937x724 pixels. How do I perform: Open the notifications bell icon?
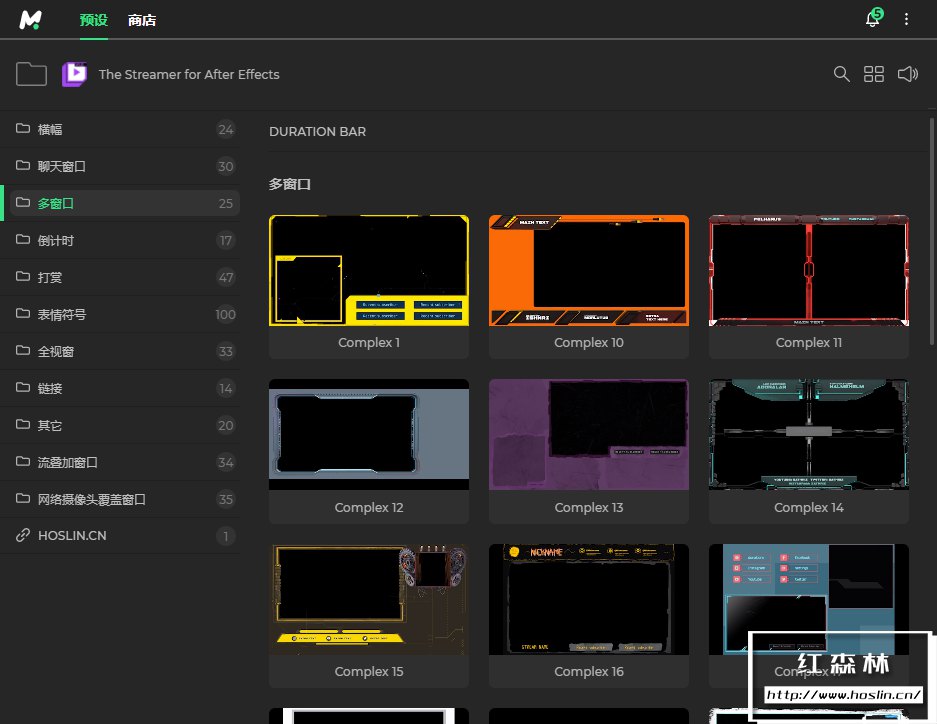pos(873,20)
